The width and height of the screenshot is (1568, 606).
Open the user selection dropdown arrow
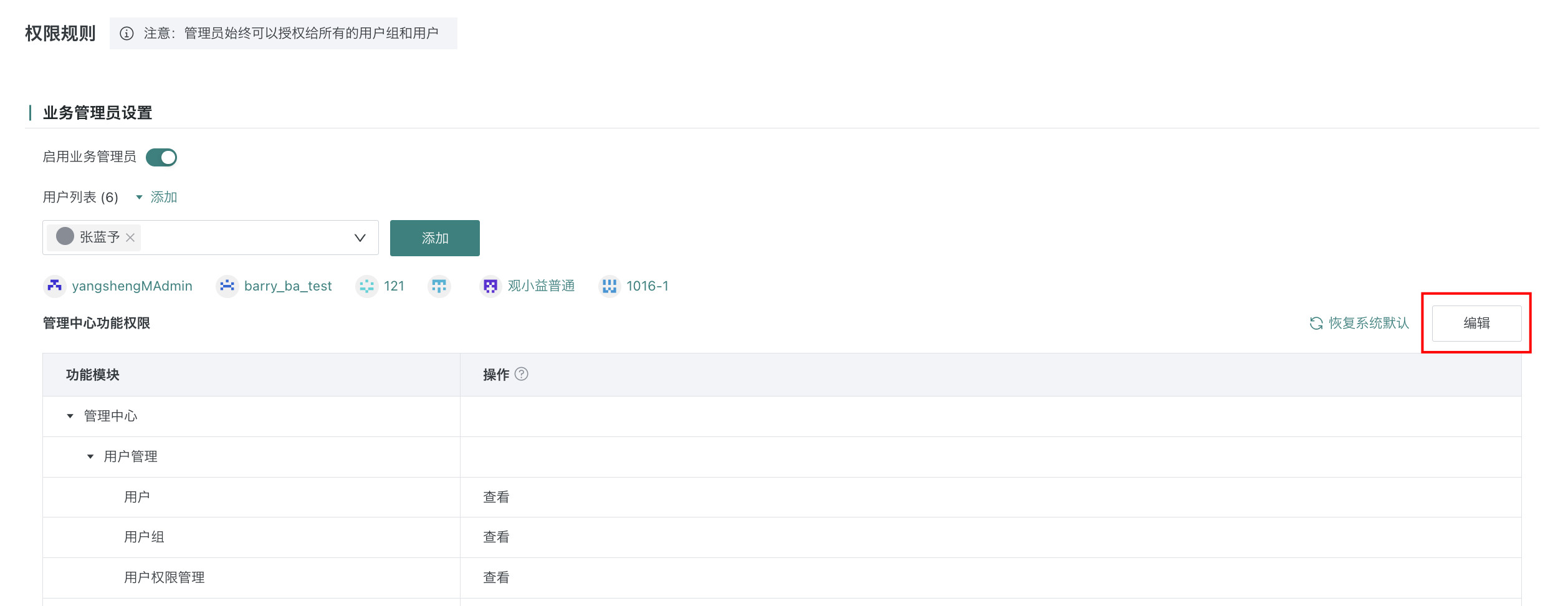point(360,238)
